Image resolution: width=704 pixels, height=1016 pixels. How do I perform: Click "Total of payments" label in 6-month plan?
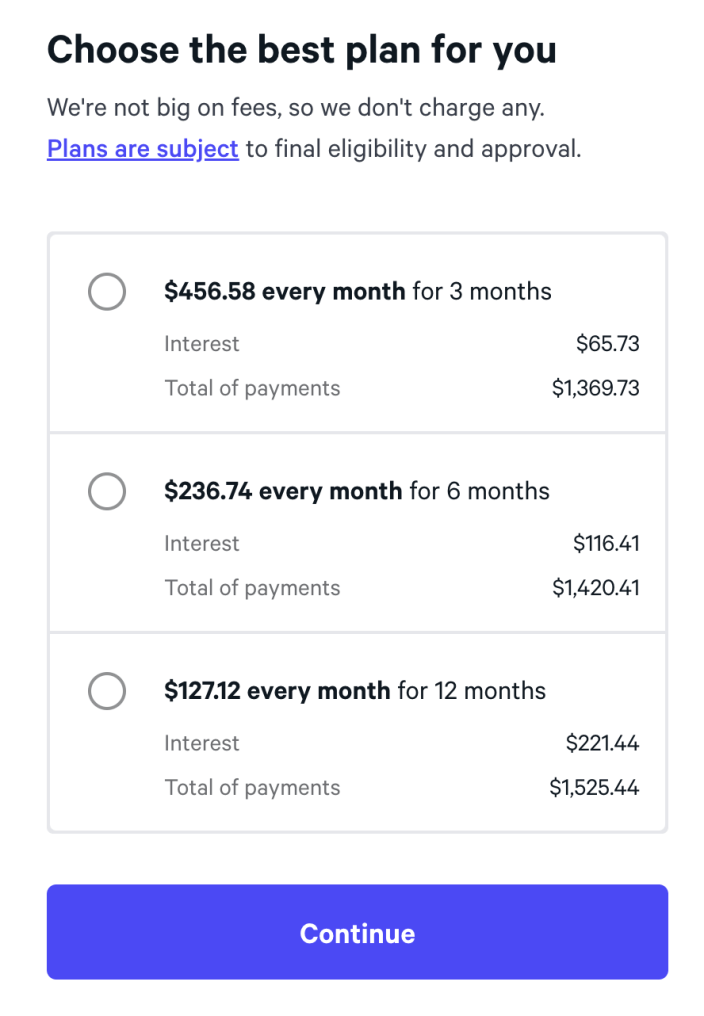click(252, 588)
